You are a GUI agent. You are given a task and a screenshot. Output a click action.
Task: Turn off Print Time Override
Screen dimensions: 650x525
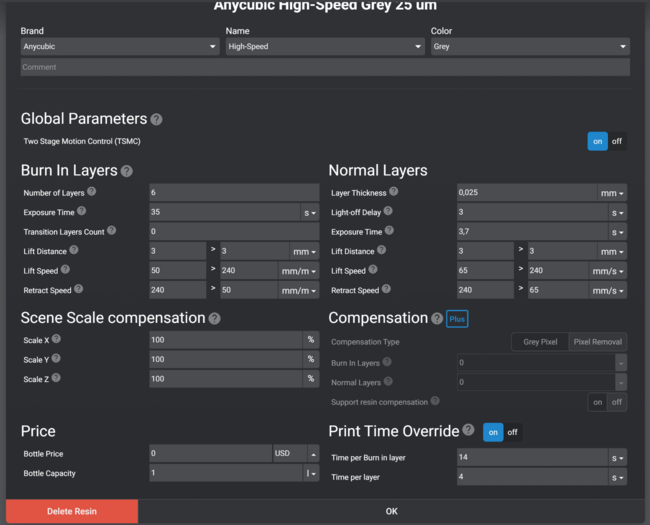click(512, 432)
